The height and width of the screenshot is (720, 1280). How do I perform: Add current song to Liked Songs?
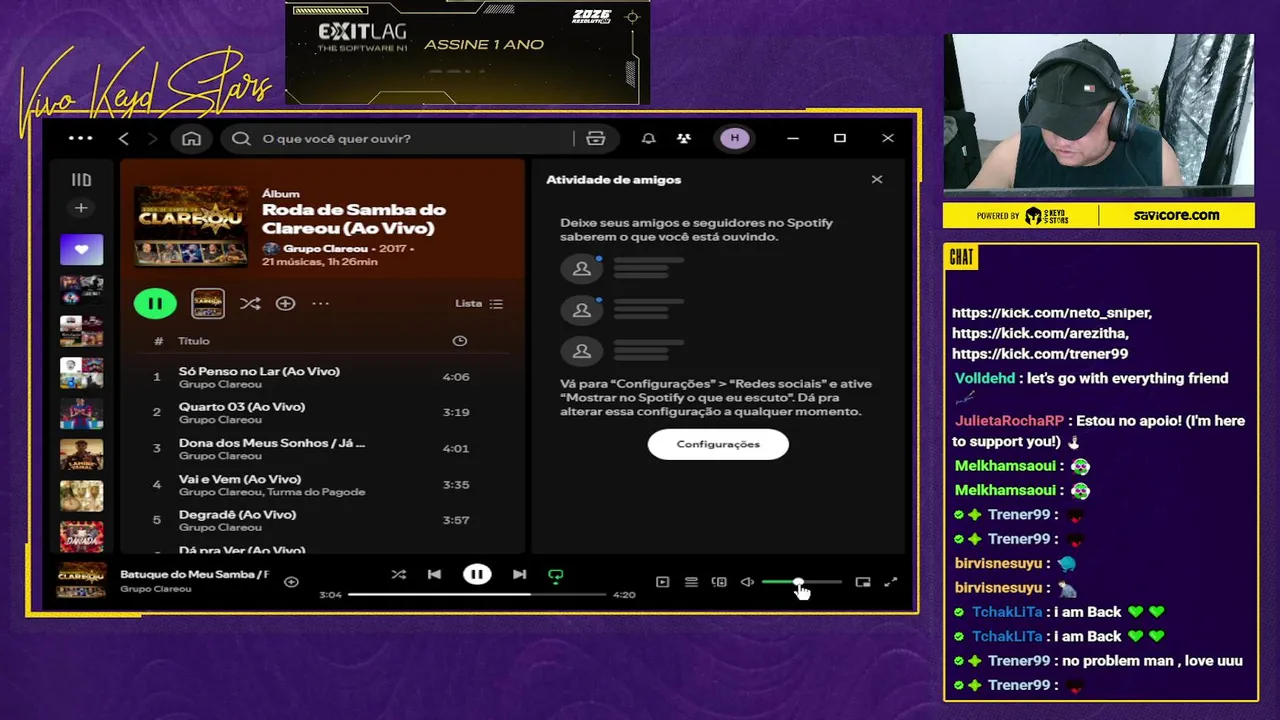[291, 582]
